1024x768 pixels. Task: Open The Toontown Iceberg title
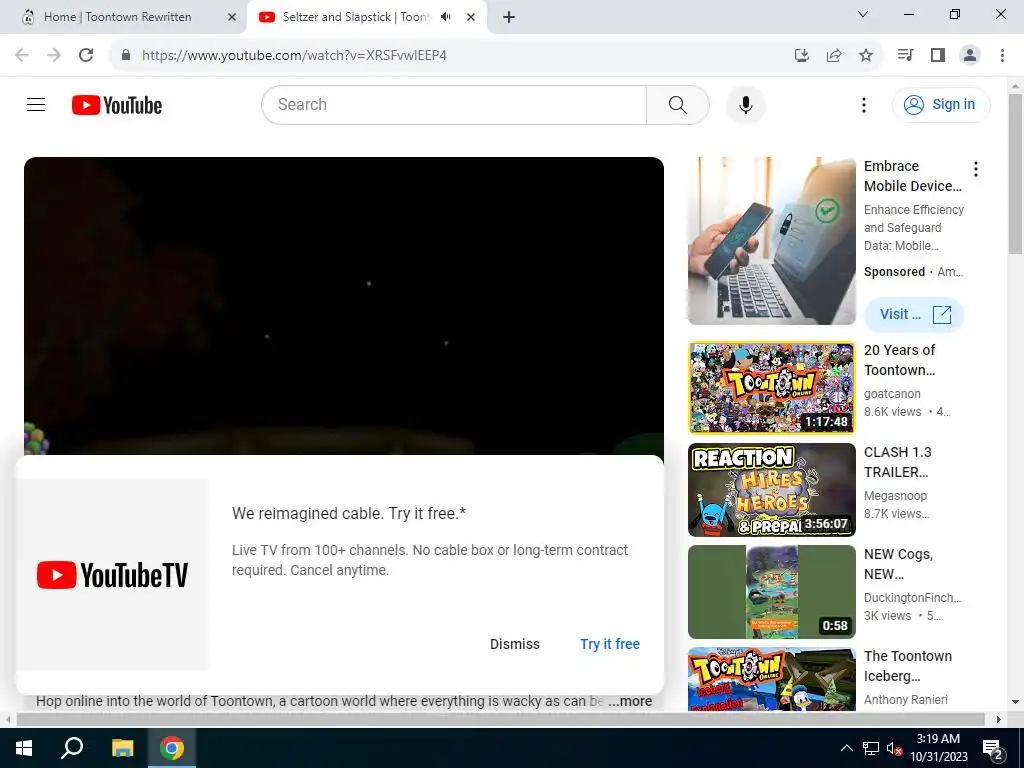[908, 665]
